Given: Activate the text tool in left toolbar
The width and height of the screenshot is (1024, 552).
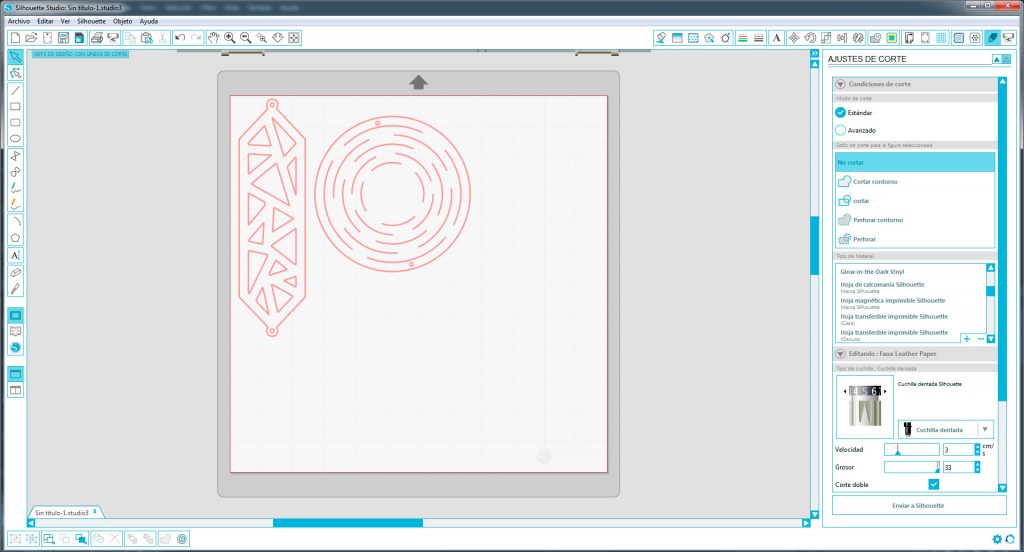Looking at the screenshot, I should [x=15, y=255].
